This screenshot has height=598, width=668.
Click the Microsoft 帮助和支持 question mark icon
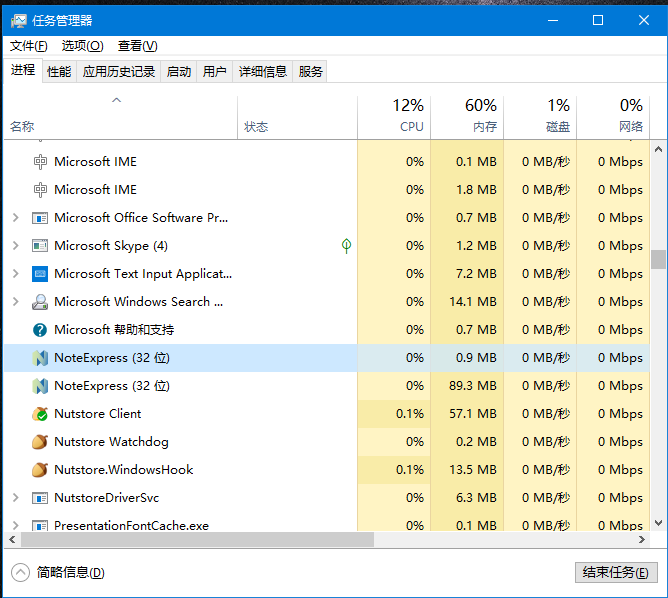(x=40, y=330)
